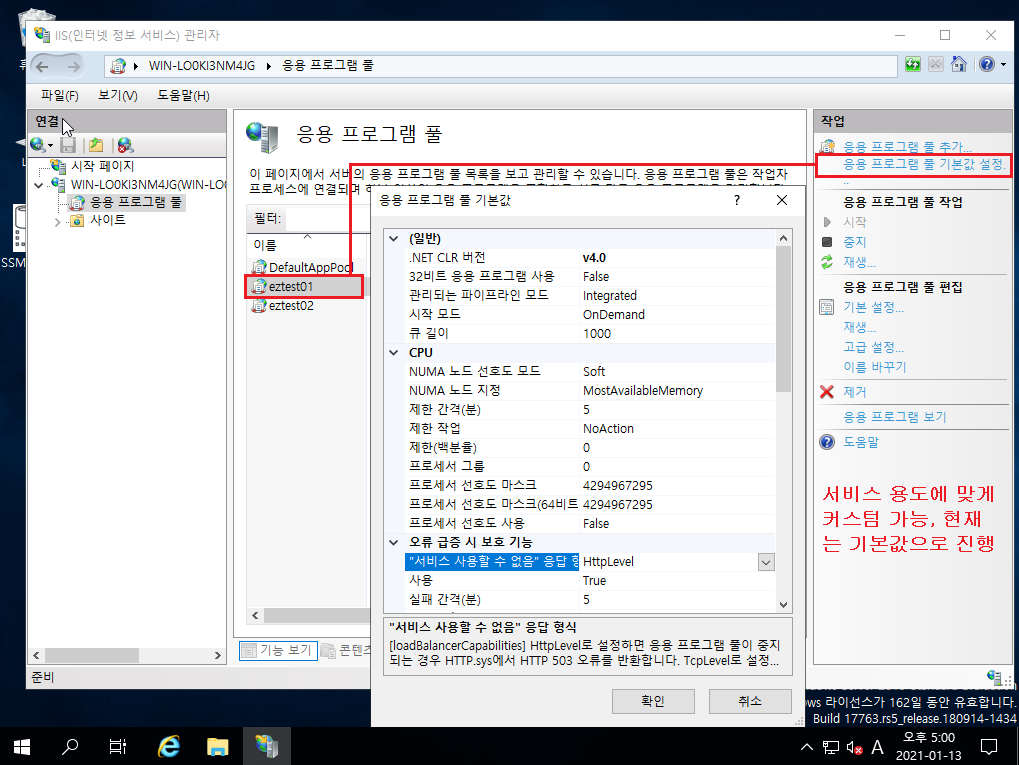Click the up folder icon in Connections toolbar

click(96, 145)
